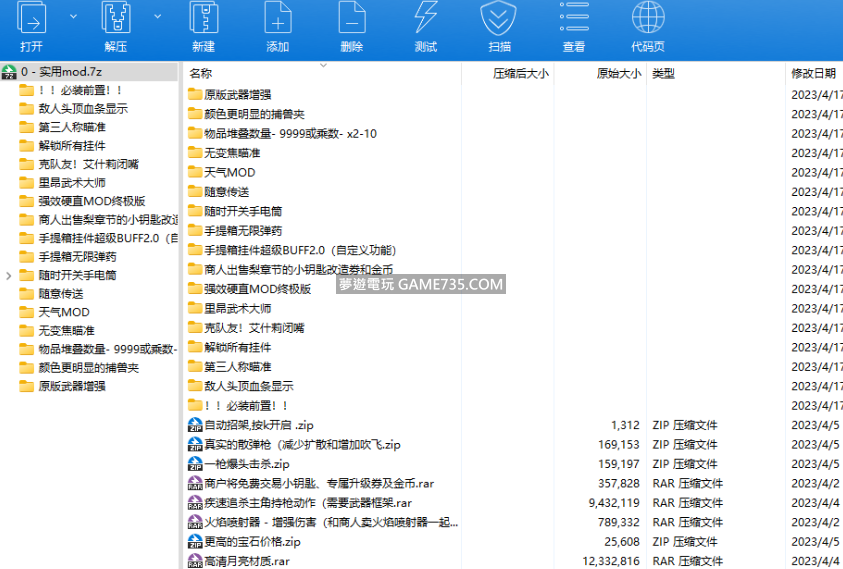Open the dropdown arrow next to 打开
This screenshot has height=569, width=843.
coord(74,17)
